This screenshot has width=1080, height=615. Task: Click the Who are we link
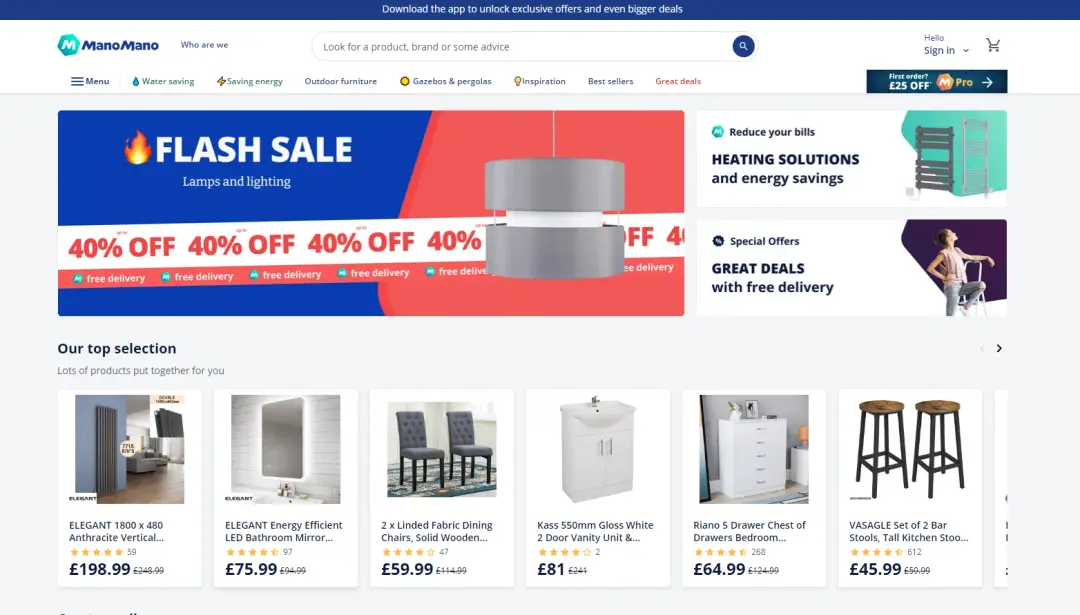pos(204,45)
